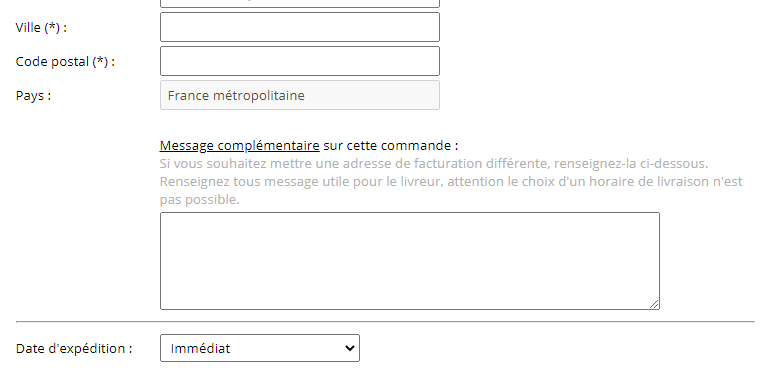Focus the Code postal input field

[300, 61]
